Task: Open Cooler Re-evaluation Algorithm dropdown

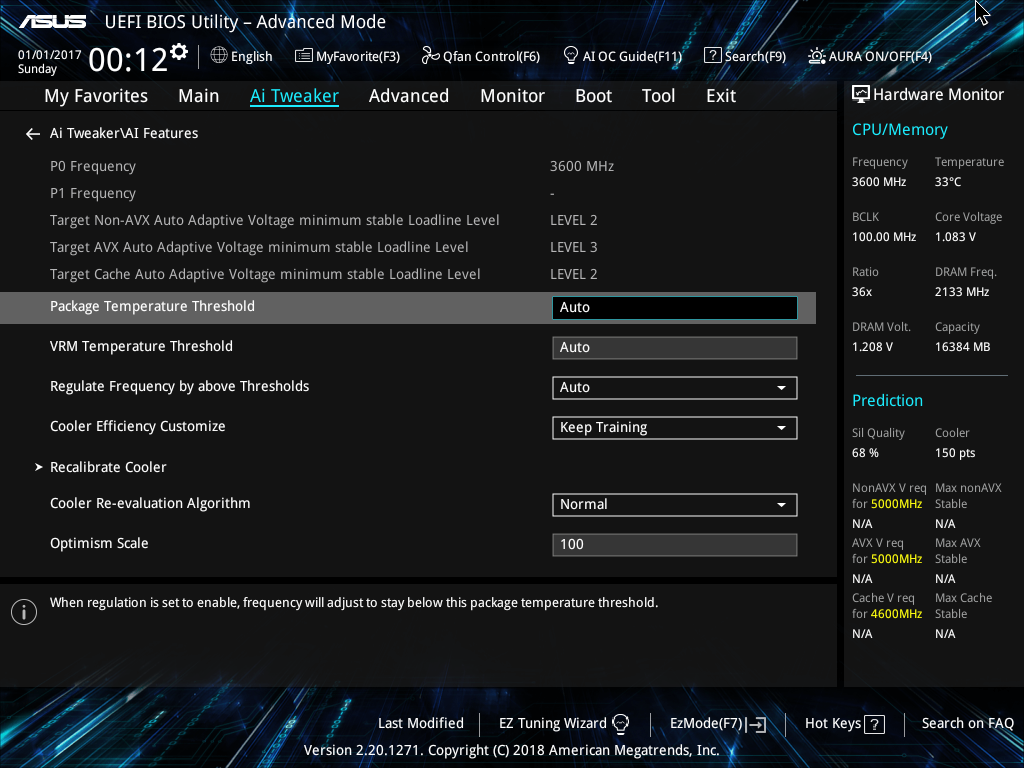Action: coord(675,505)
